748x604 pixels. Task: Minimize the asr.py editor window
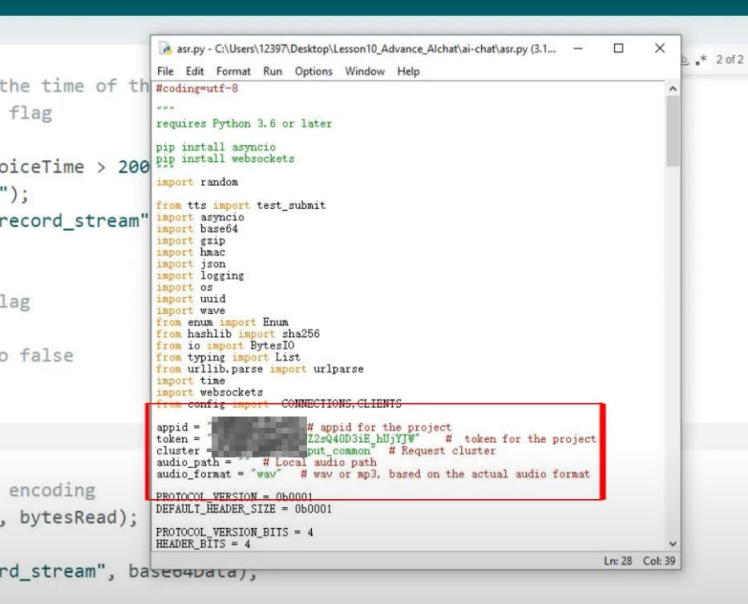pyautogui.click(x=578, y=48)
